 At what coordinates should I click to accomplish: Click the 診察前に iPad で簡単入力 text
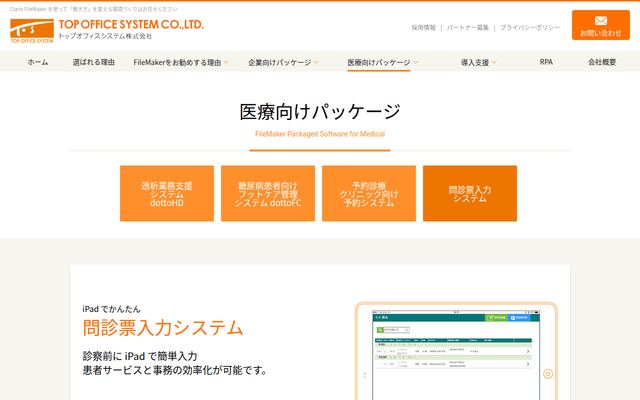pyautogui.click(x=140, y=356)
